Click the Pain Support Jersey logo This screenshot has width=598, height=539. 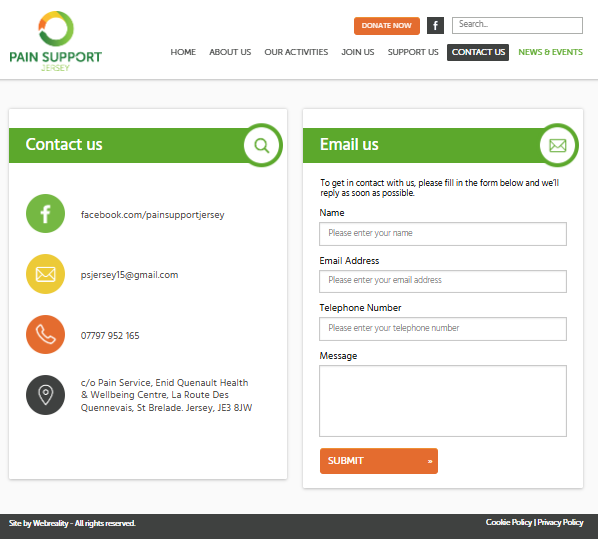coord(56,41)
